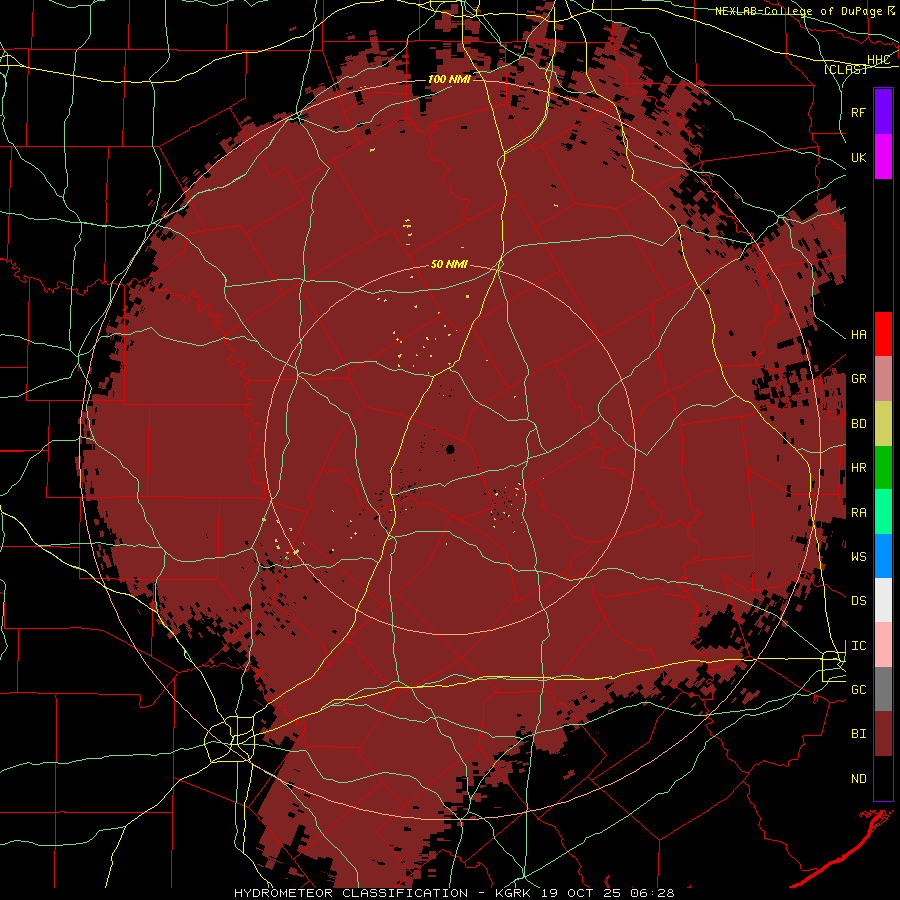Click the black radar site dot at map center
This screenshot has width=900, height=900.
[x=451, y=449]
